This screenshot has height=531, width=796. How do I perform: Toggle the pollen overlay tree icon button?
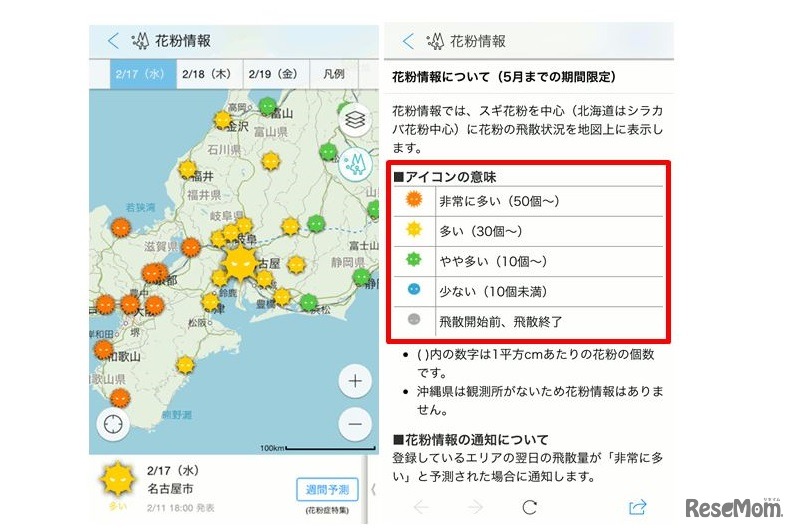coord(355,164)
